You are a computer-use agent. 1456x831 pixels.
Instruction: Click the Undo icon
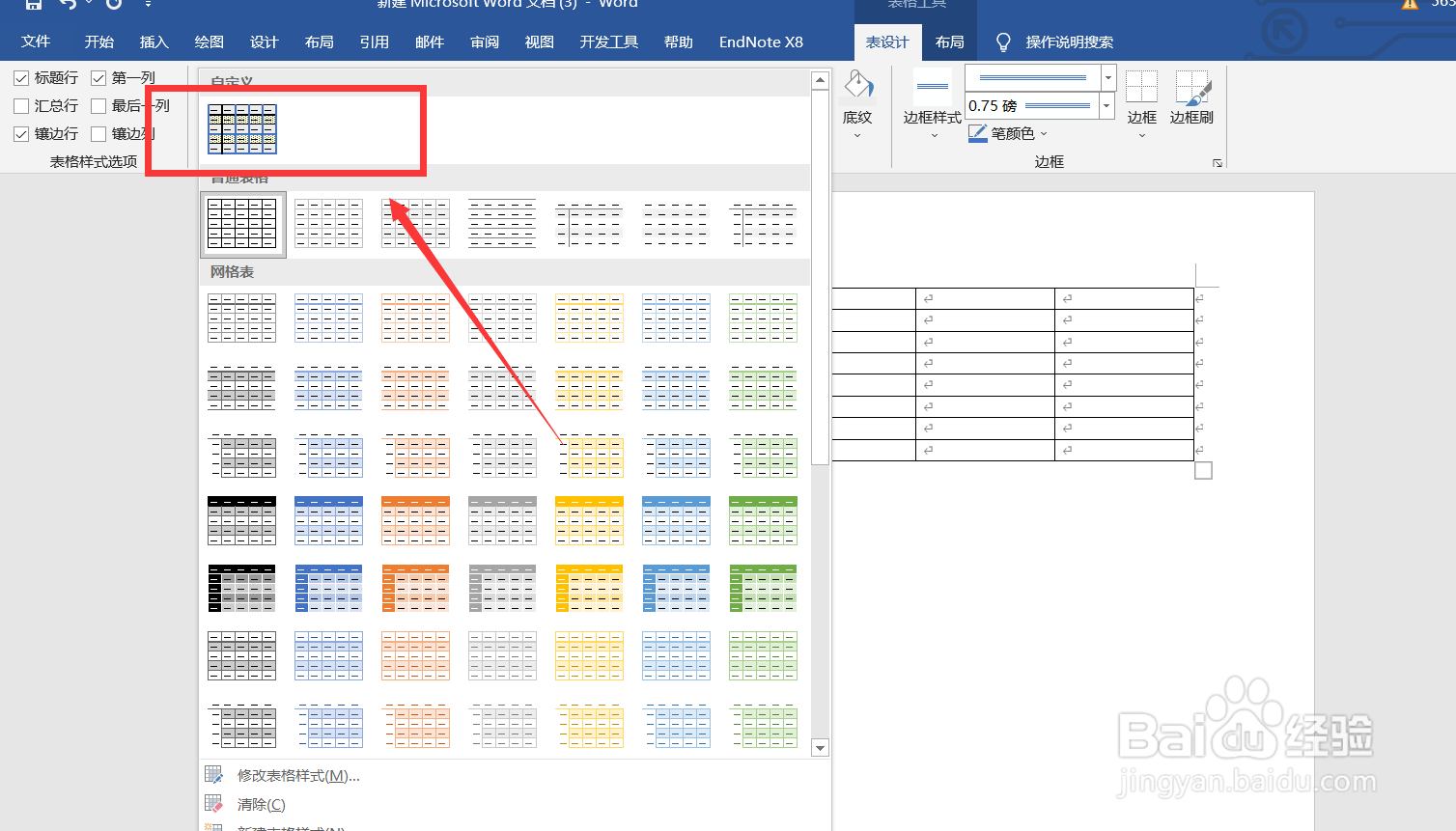click(68, 6)
